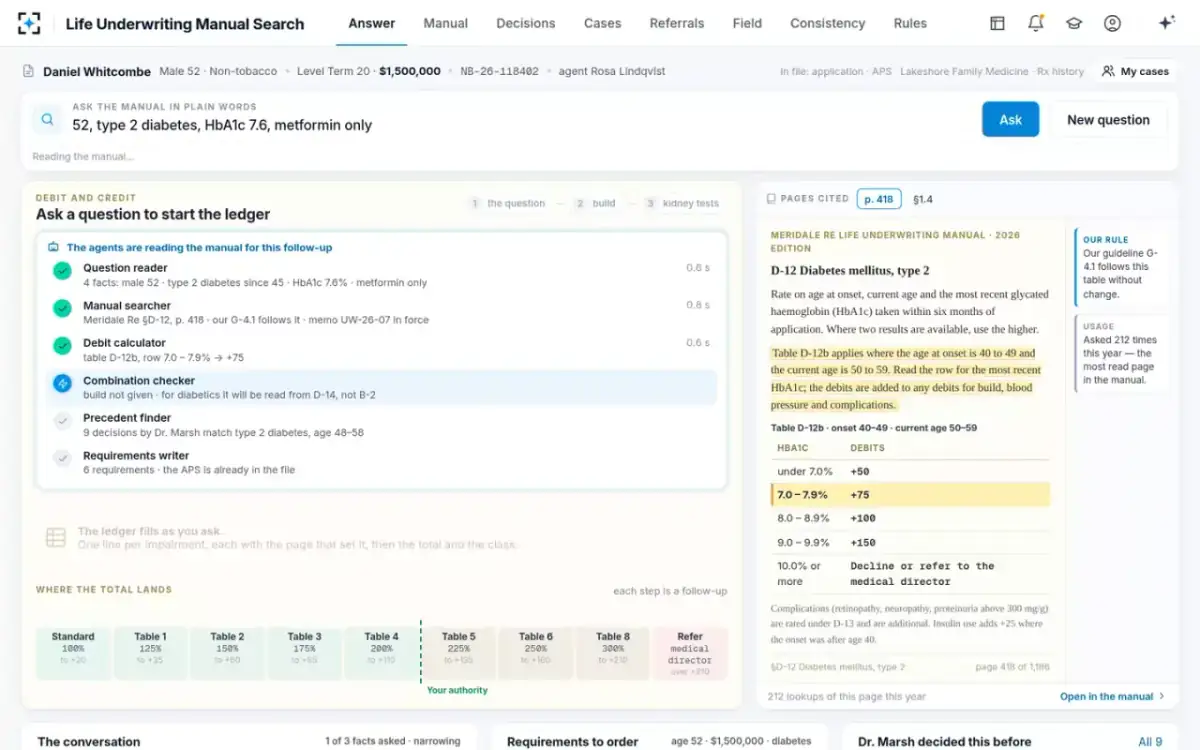This screenshot has height=750, width=1200.
Task: Jump to step 2 build
Action: coord(594,203)
